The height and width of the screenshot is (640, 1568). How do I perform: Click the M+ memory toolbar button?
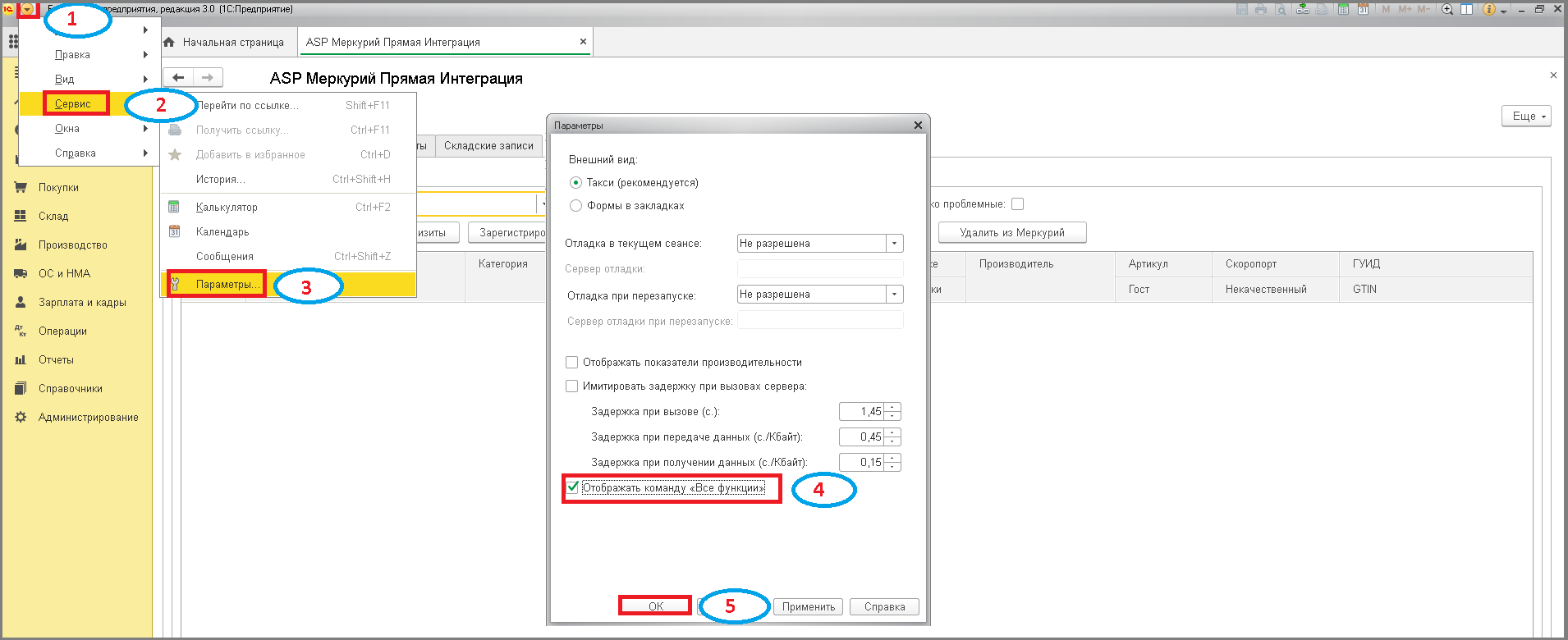click(x=1405, y=9)
